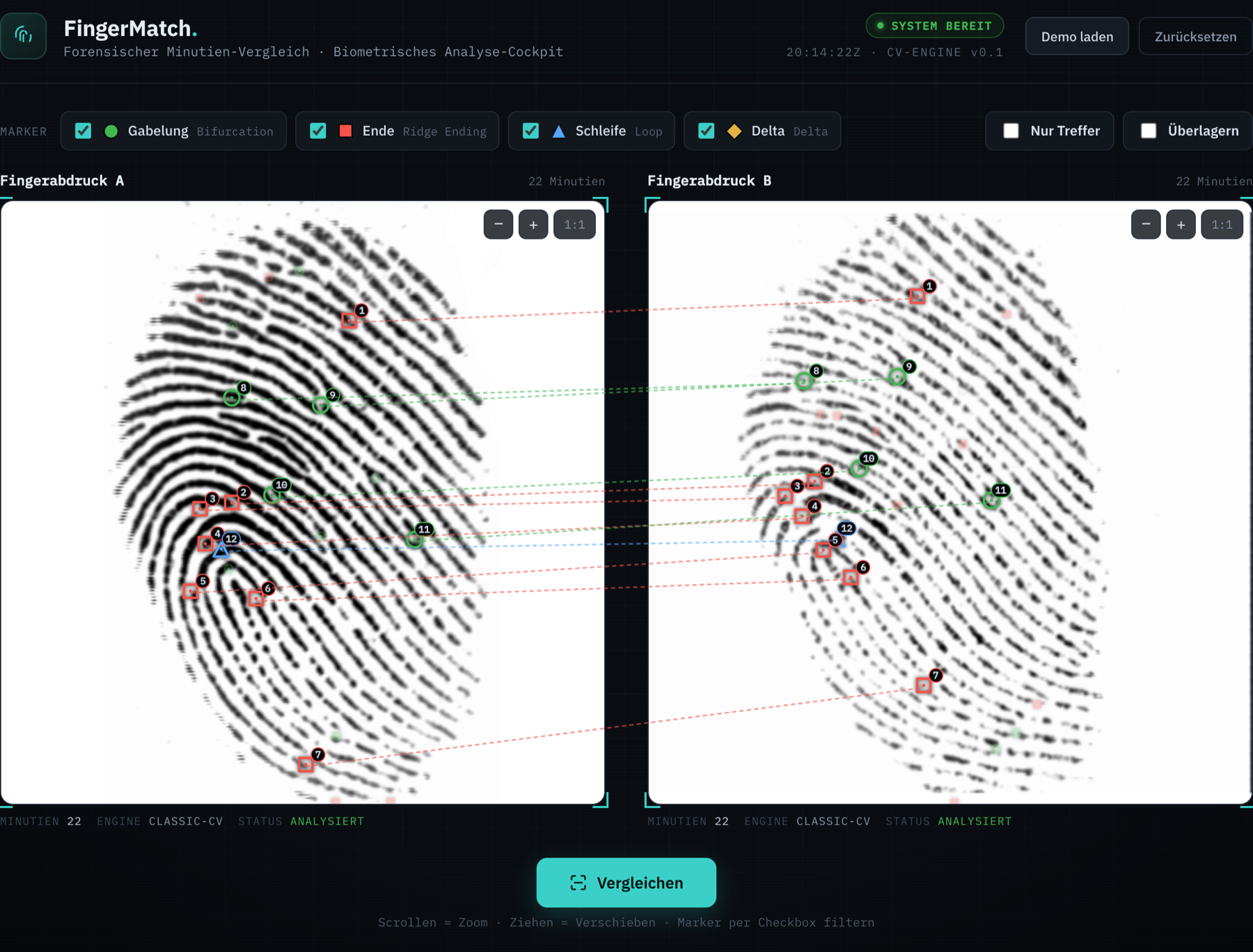The width and height of the screenshot is (1253, 952).
Task: Zoom out Fingerabdruck B with minus
Action: [x=1146, y=225]
